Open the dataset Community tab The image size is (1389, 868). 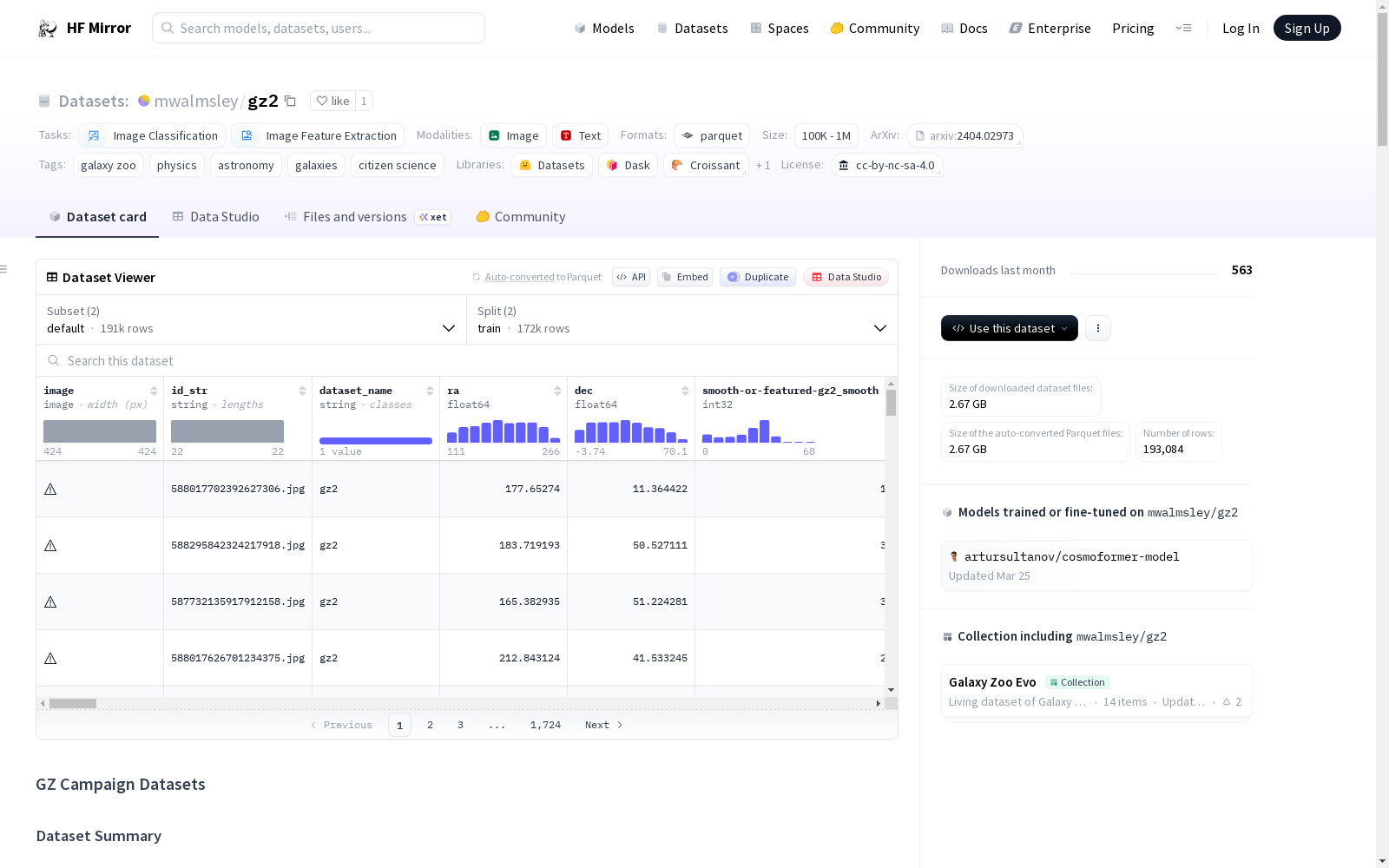point(521,217)
